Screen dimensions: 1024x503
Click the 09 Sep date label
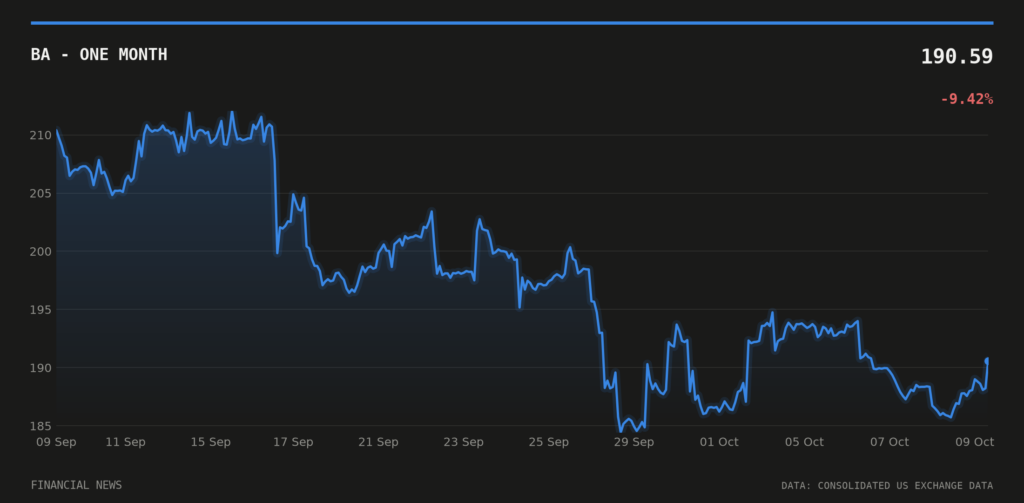click(x=56, y=442)
